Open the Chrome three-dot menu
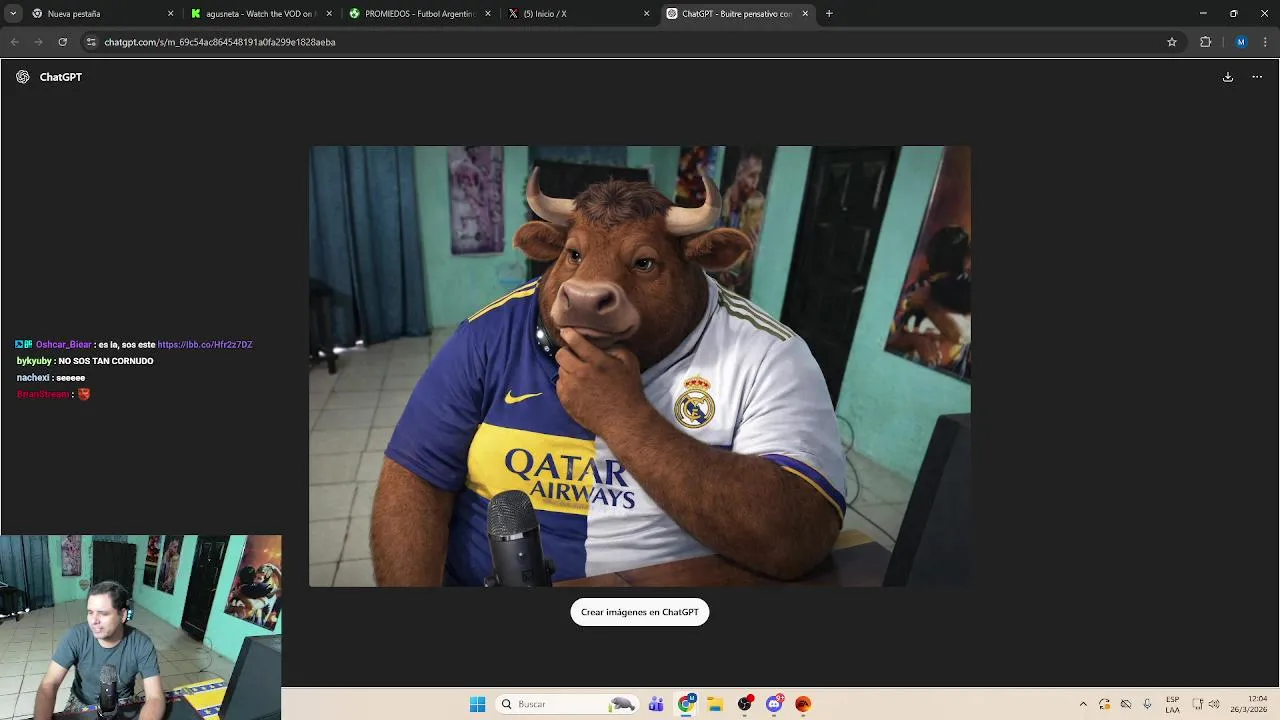 tap(1265, 42)
